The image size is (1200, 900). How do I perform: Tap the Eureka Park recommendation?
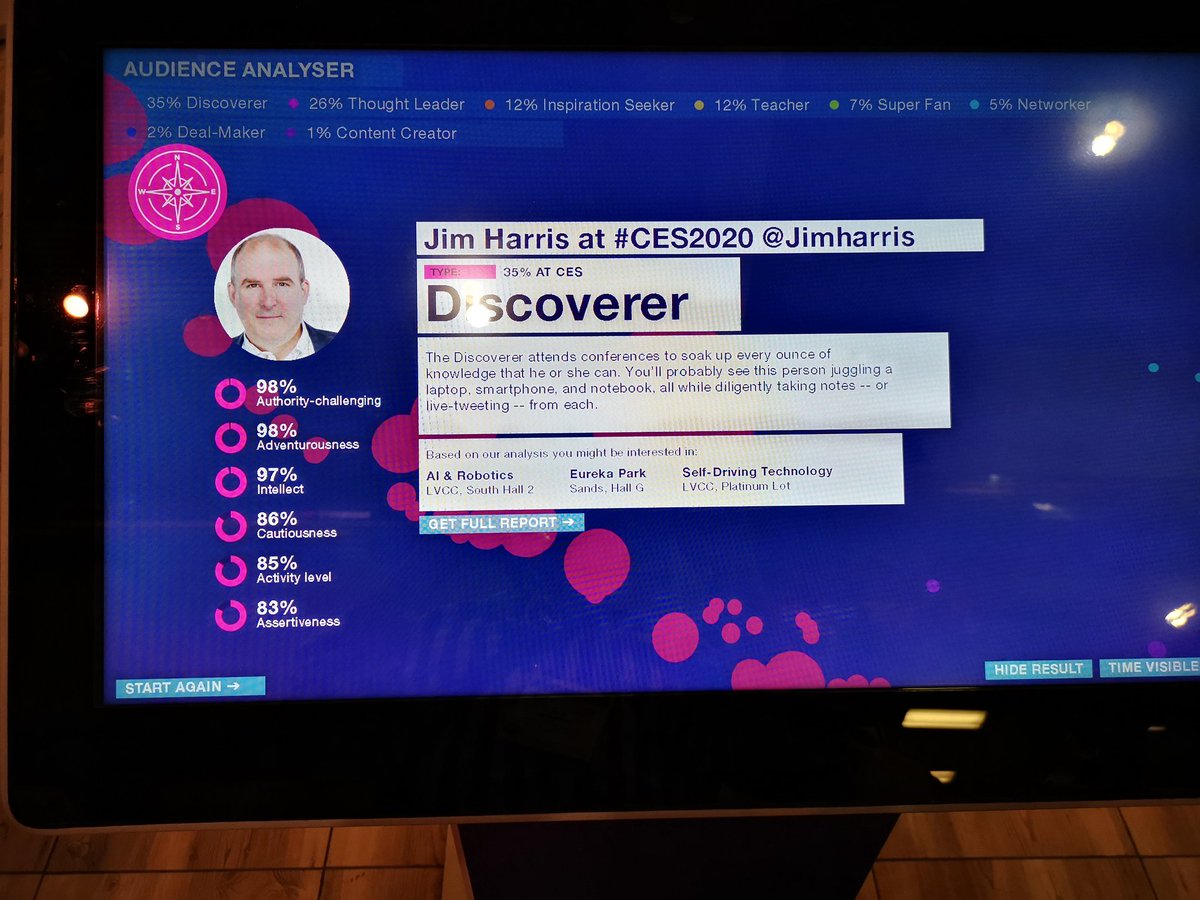(608, 480)
